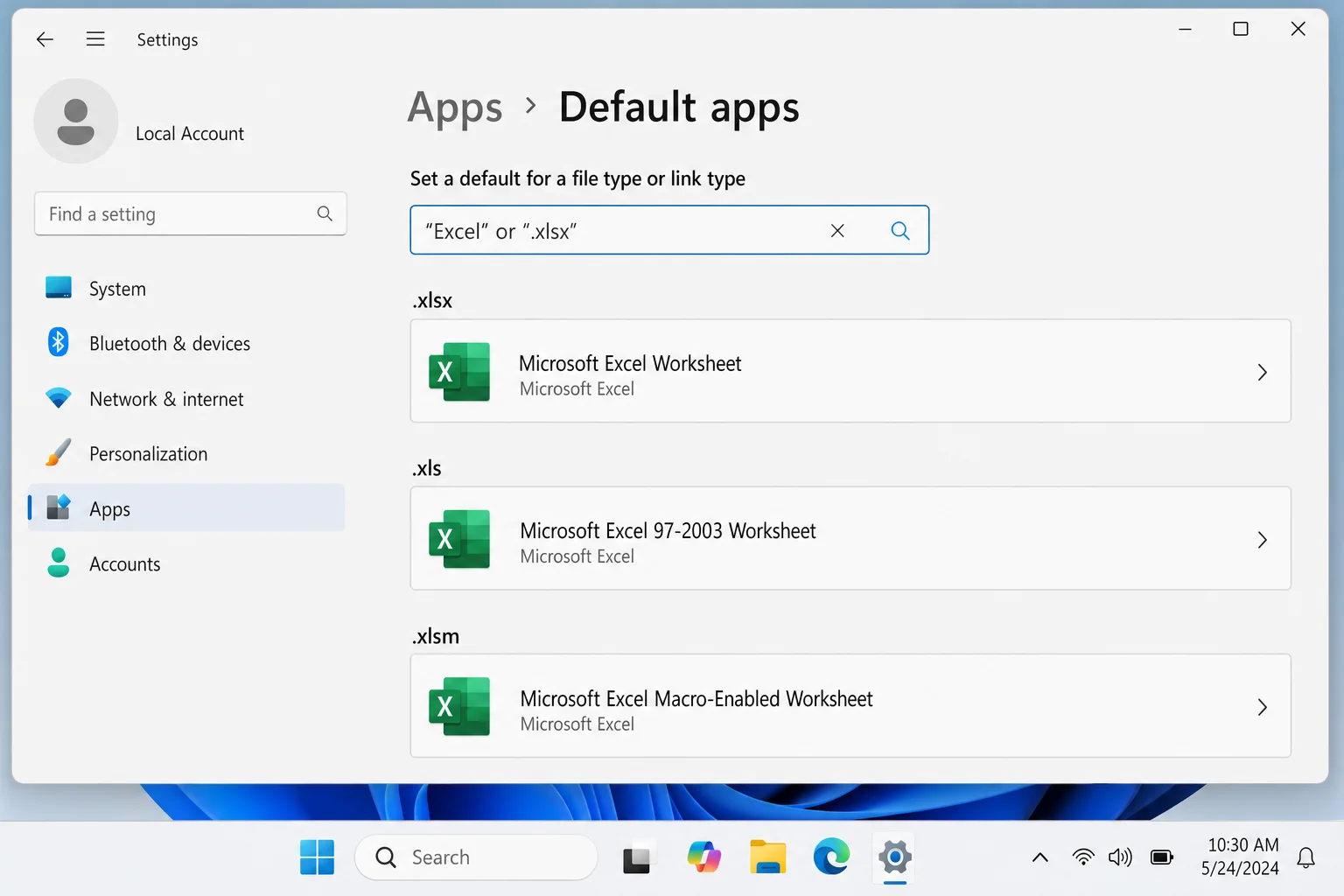1344x896 pixels.
Task: Click the Settings window title
Action: click(x=167, y=39)
